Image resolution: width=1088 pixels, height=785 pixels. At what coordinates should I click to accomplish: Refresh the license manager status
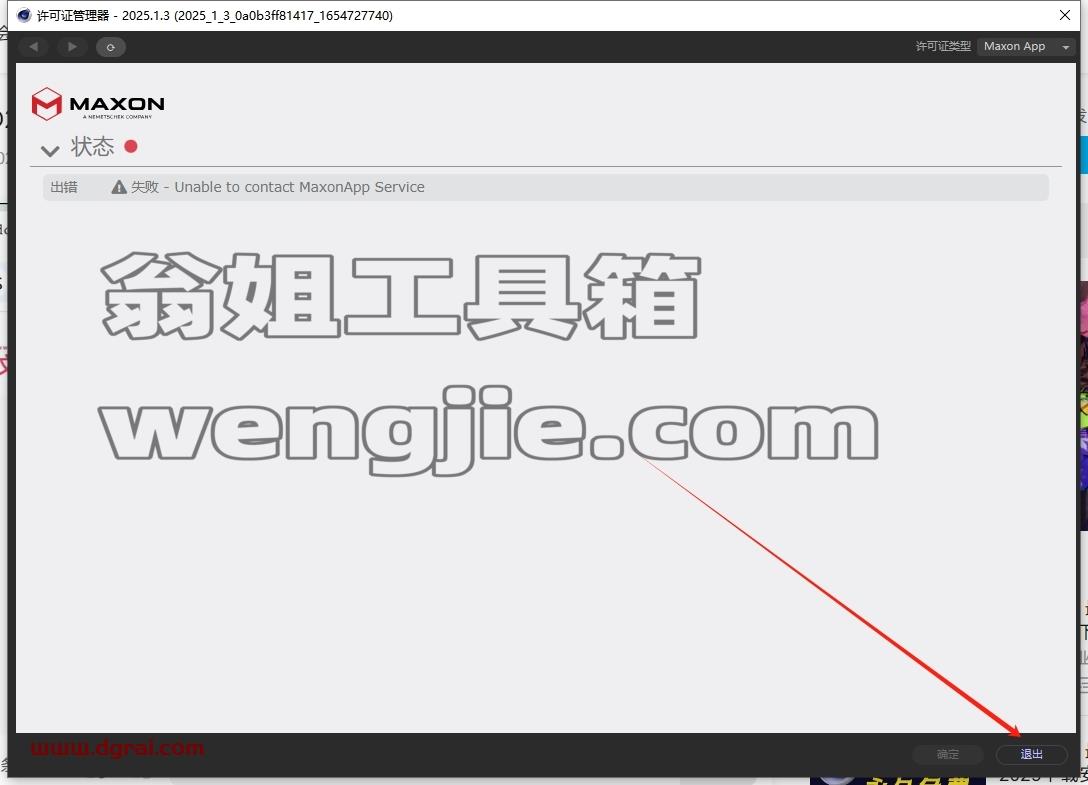[x=110, y=47]
